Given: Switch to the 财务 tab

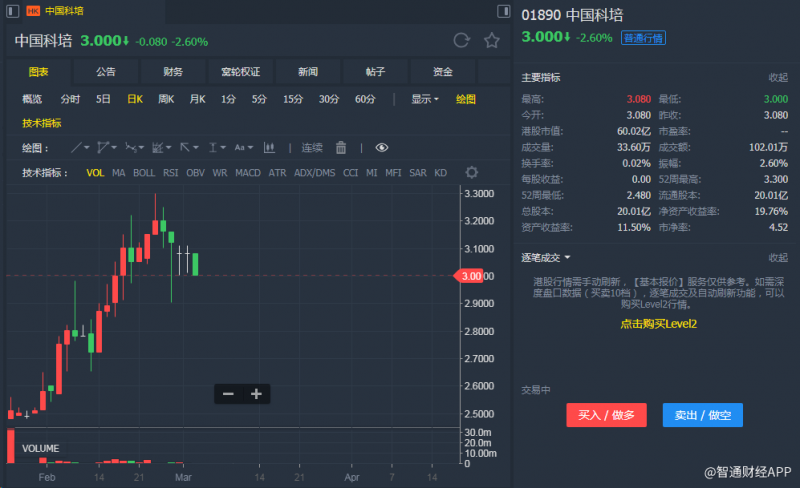Looking at the screenshot, I should coord(173,72).
